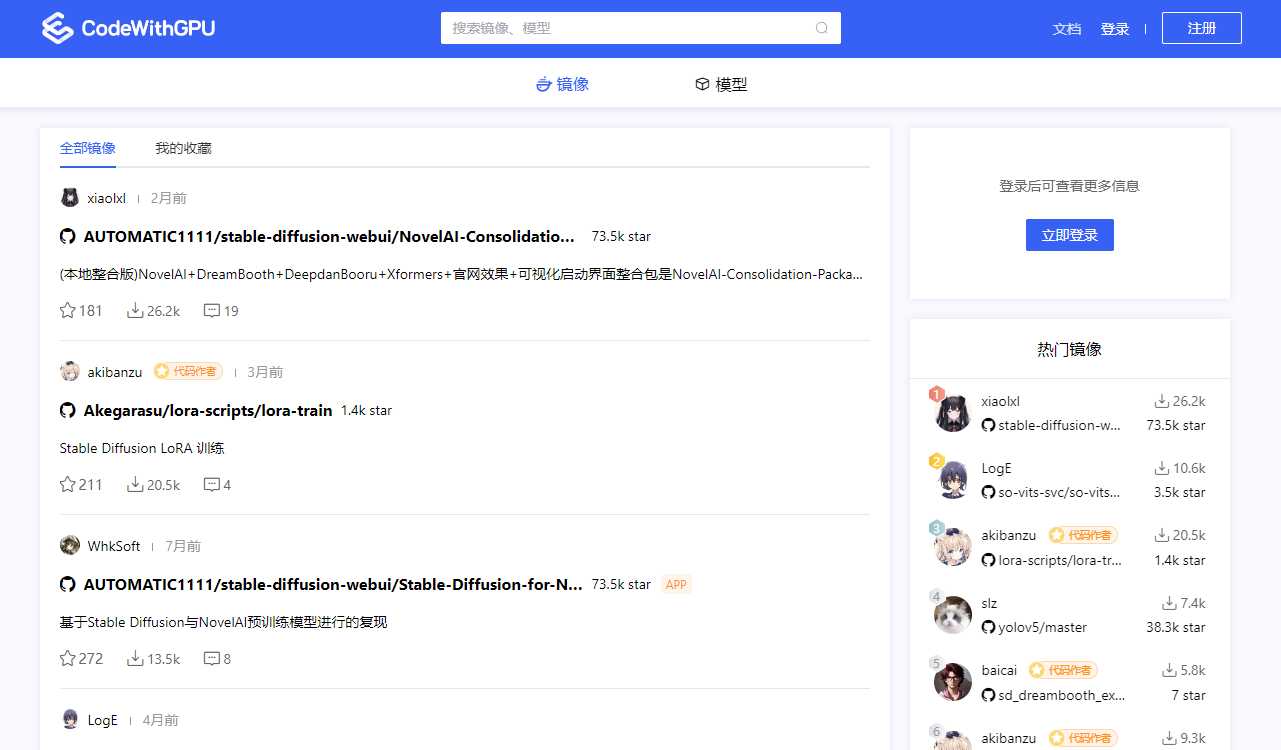The image size is (1281, 750).
Task: Click the download icon showing 20.5k in list
Action: 135,485
